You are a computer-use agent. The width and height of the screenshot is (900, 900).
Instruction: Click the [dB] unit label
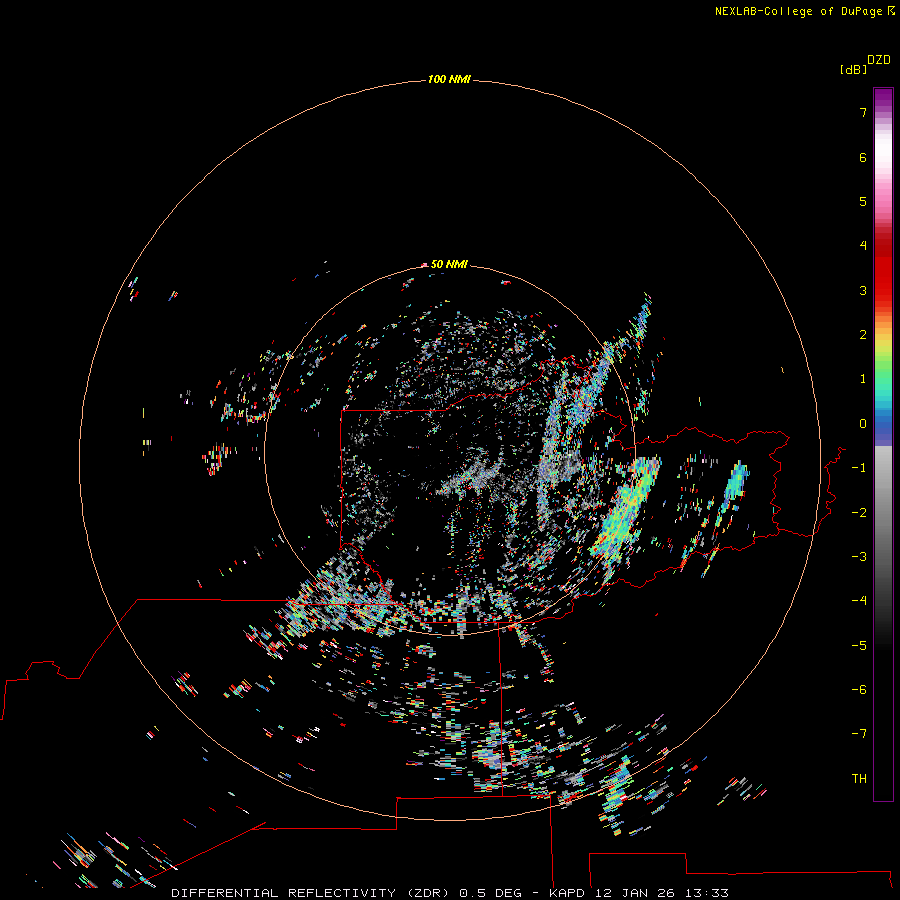854,69
